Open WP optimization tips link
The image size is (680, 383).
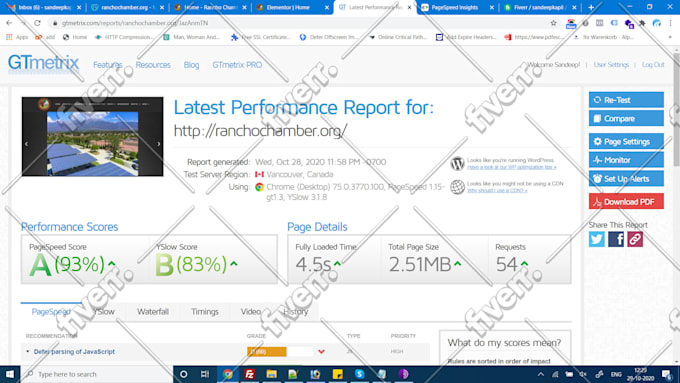511,167
